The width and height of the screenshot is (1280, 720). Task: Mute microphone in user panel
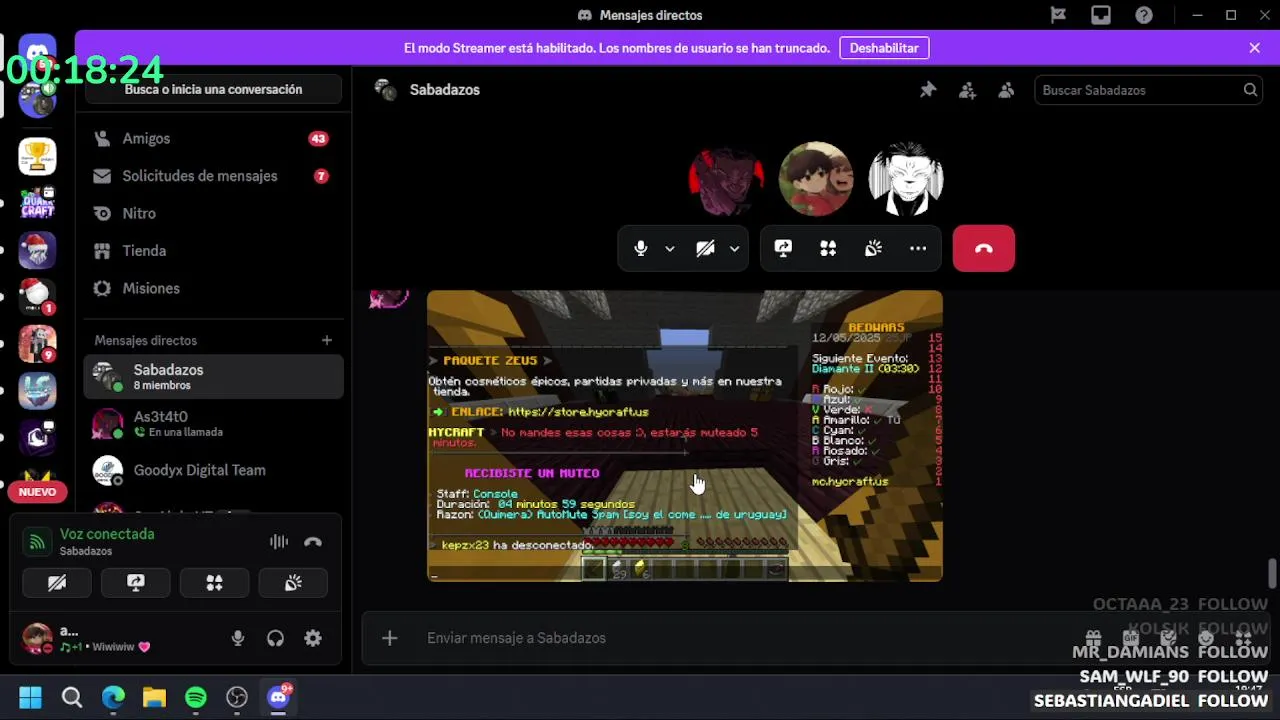click(x=238, y=638)
